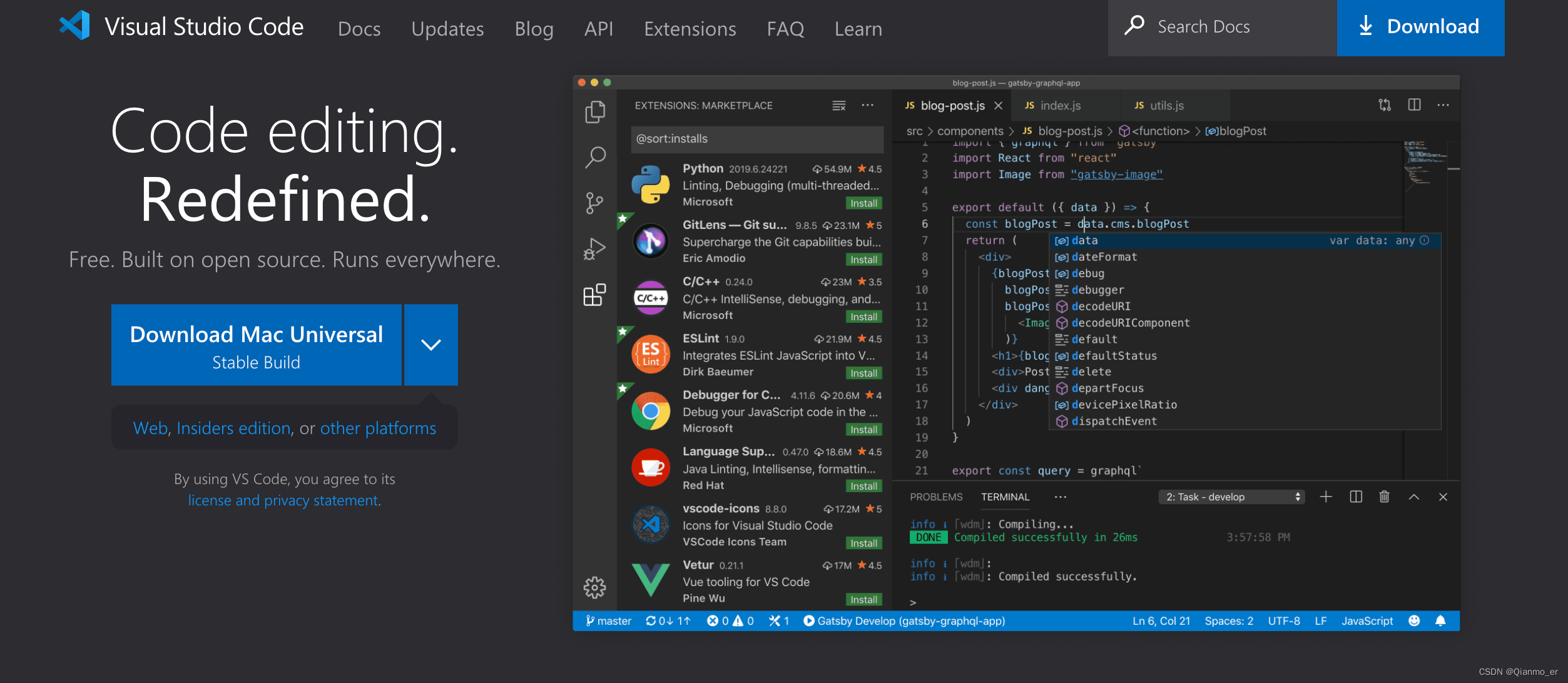Screen dimensions: 1568x683
Task: Open the Manage gear icon in activity bar
Action: [594, 587]
